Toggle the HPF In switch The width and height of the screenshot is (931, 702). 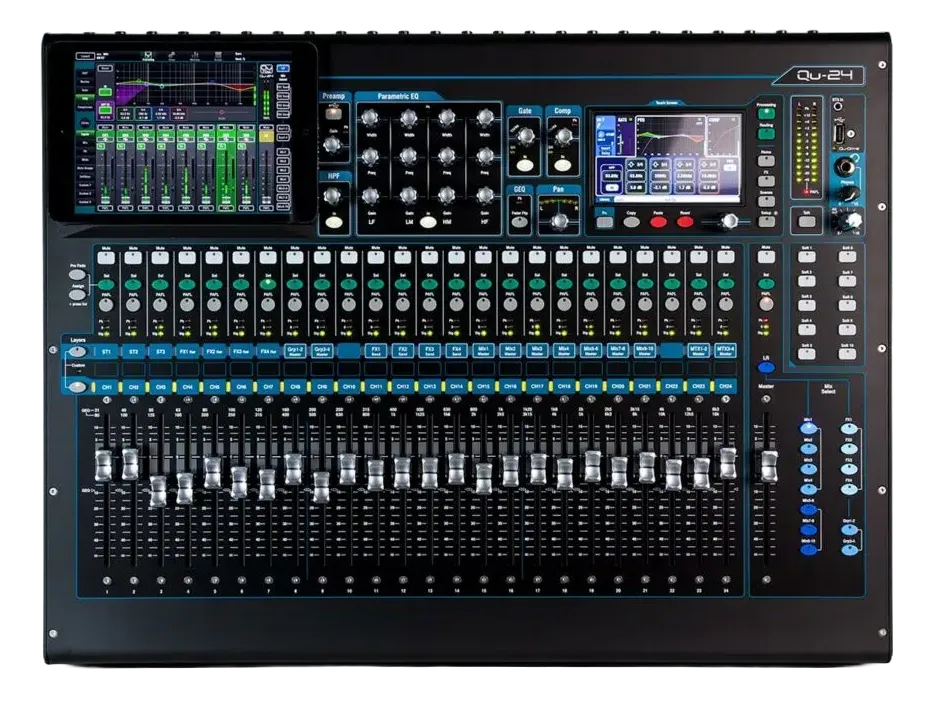[x=334, y=223]
